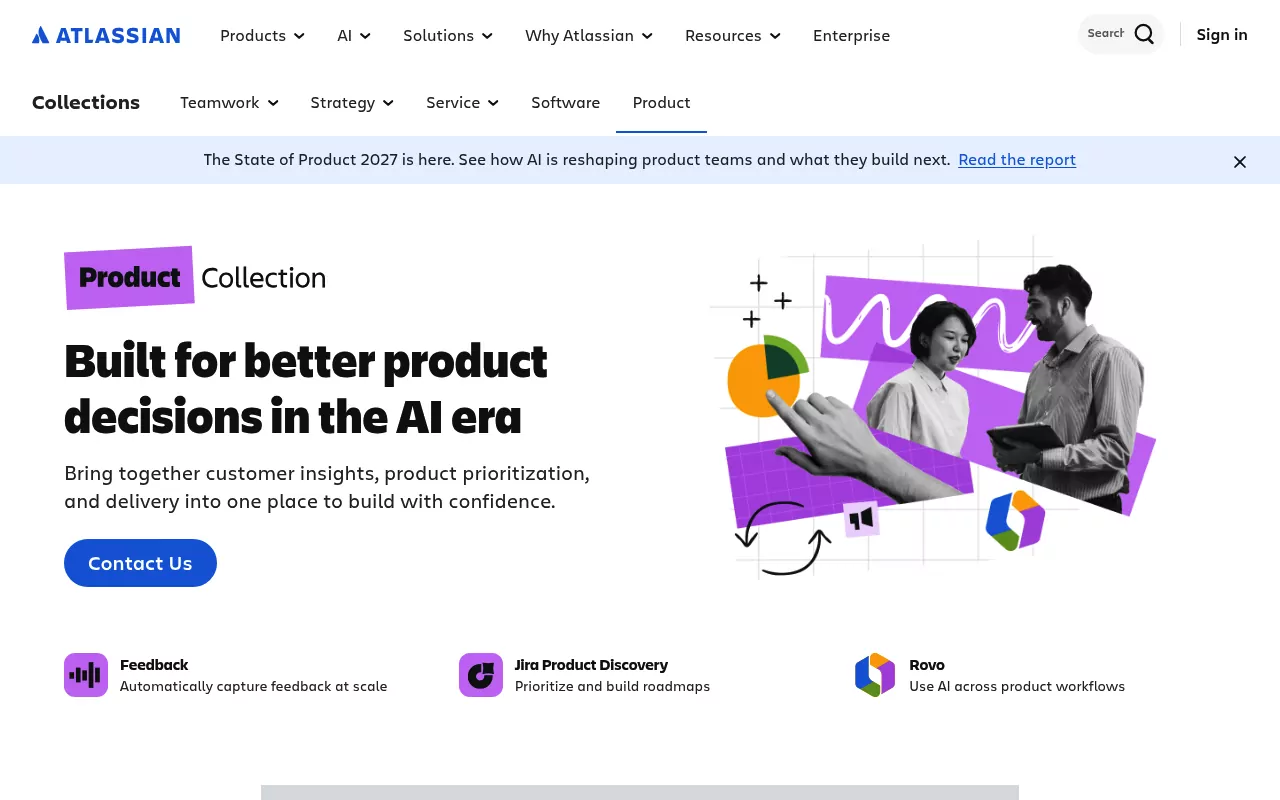
Task: Expand the Teamwork collection menu
Action: tap(229, 102)
